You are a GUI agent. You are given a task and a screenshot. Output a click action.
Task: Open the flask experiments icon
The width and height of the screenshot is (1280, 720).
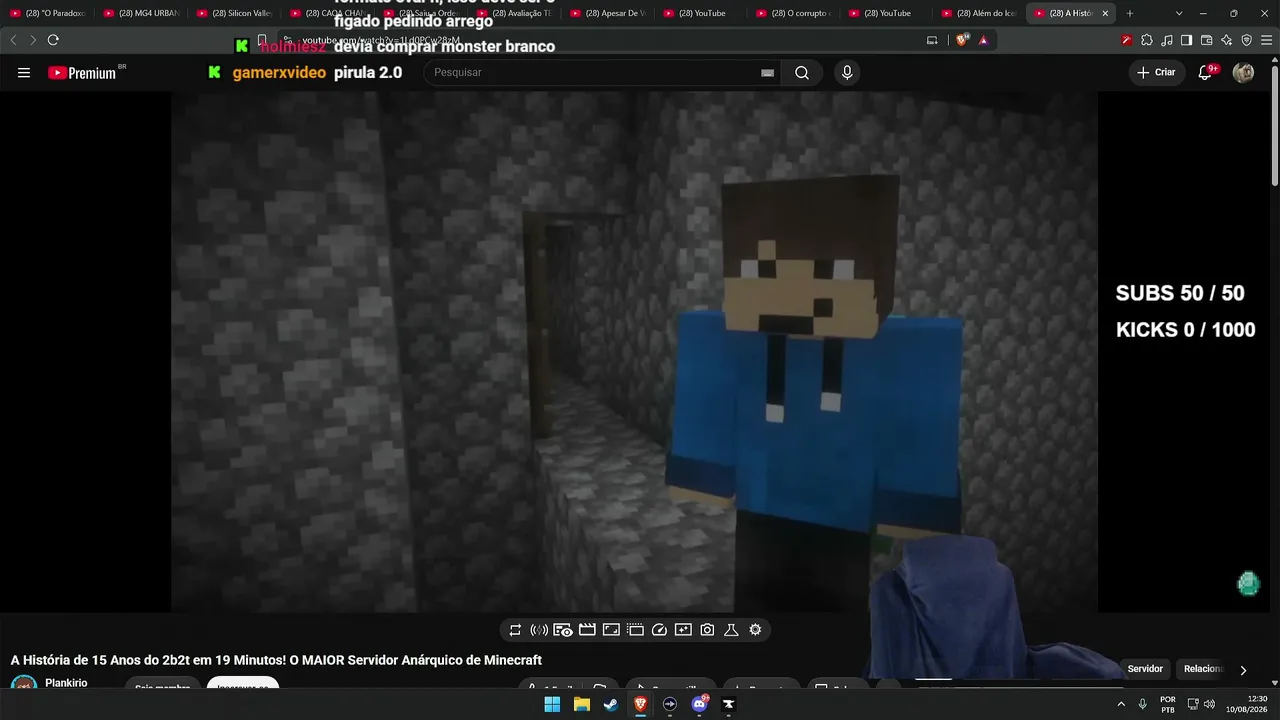coord(731,630)
